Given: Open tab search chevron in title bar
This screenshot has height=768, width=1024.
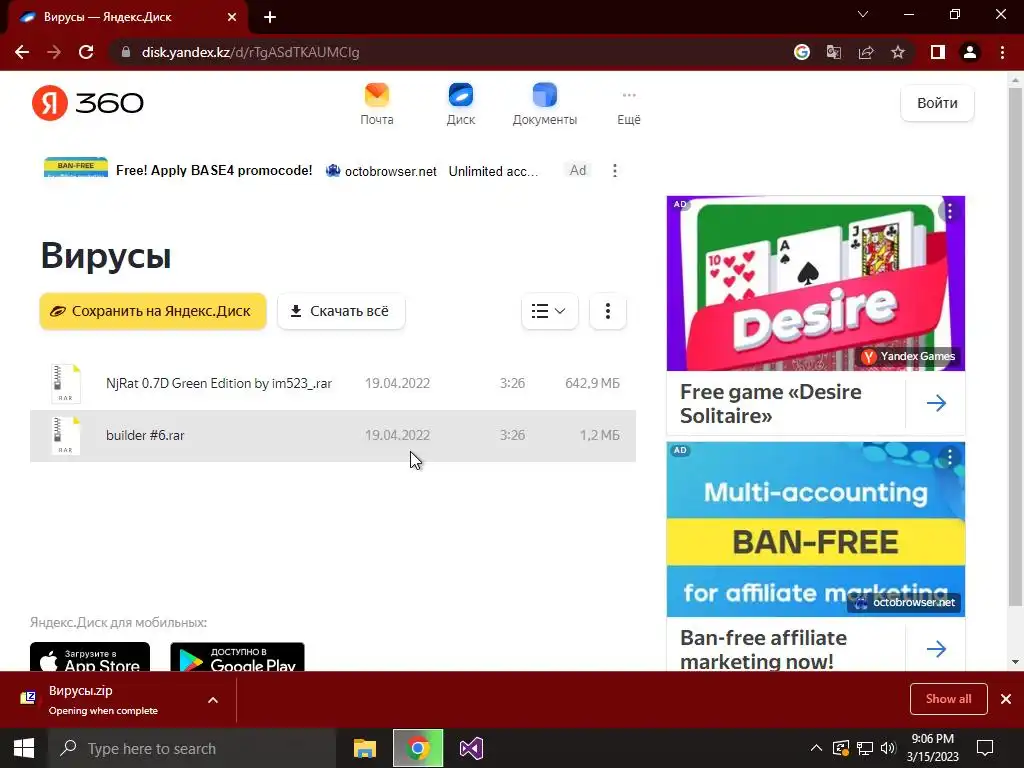Looking at the screenshot, I should click(x=863, y=14).
